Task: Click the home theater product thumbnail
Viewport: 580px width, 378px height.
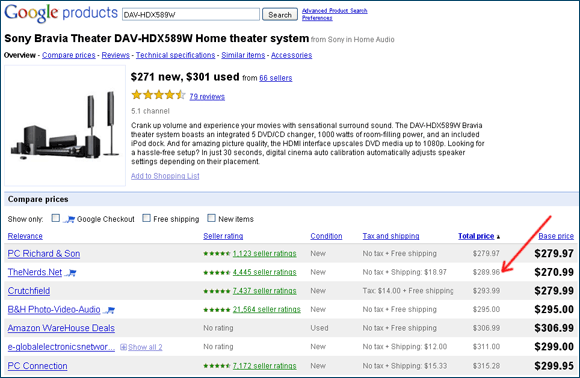Action: click(65, 126)
